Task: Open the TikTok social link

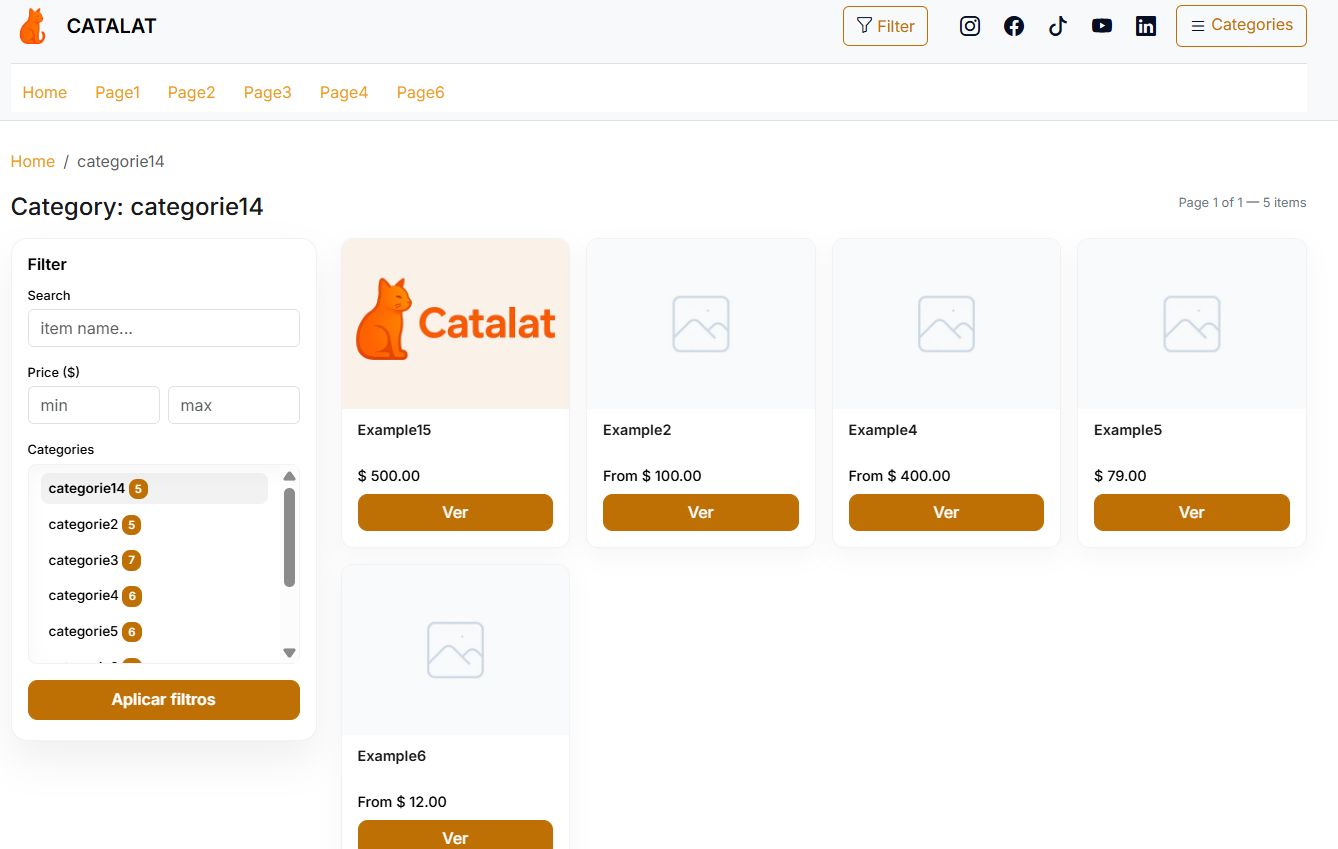Action: pos(1058,26)
